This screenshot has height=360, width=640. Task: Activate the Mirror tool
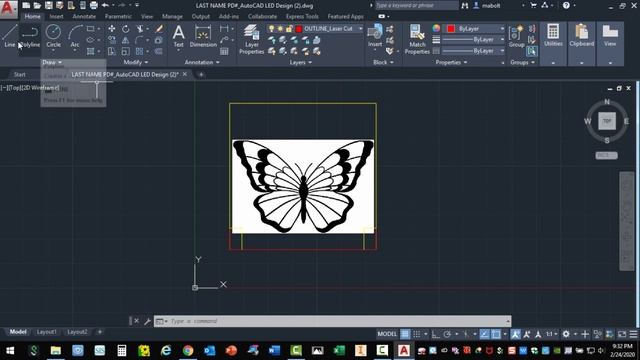125,40
